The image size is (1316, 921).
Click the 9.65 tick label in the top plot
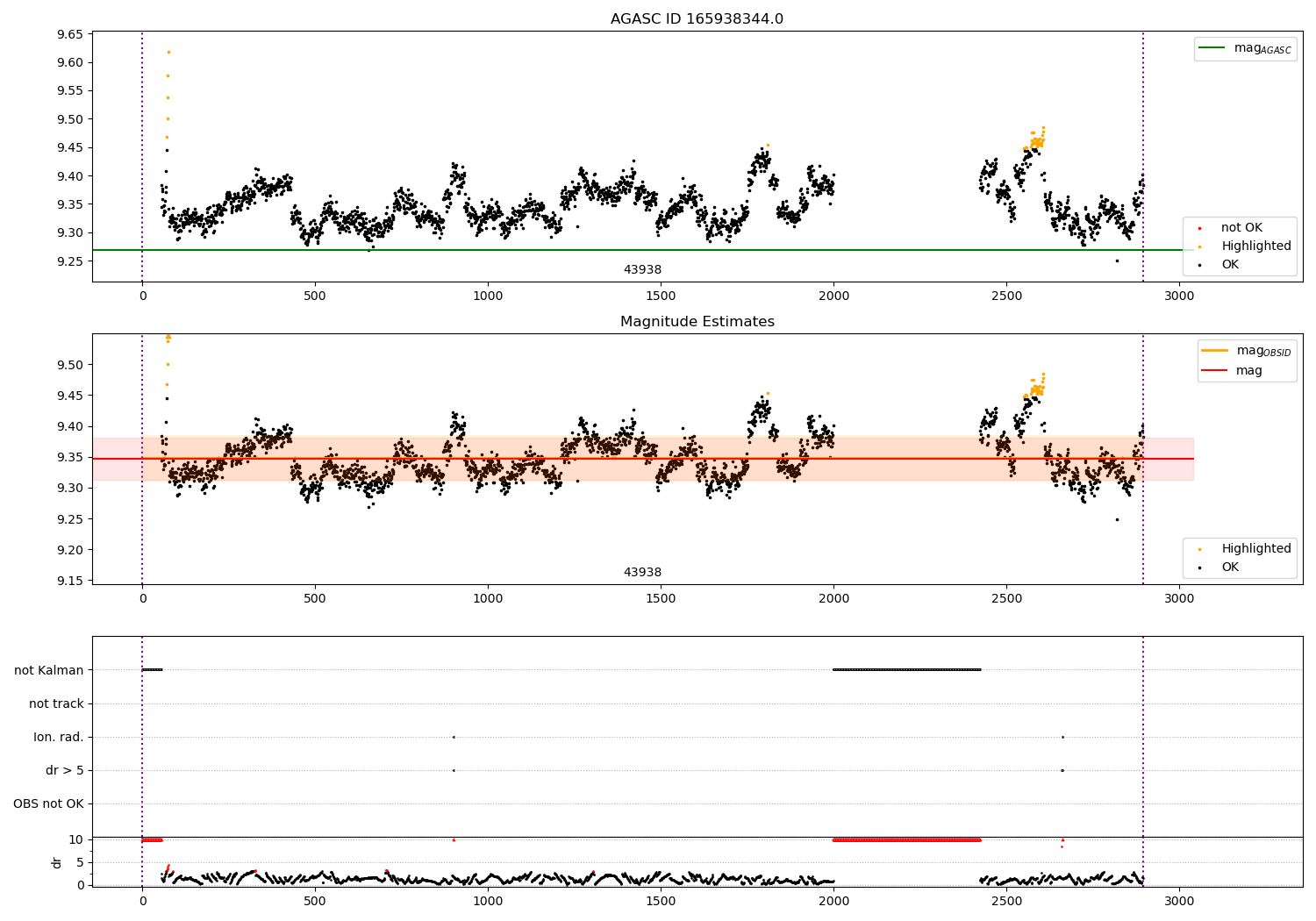pyautogui.click(x=70, y=34)
